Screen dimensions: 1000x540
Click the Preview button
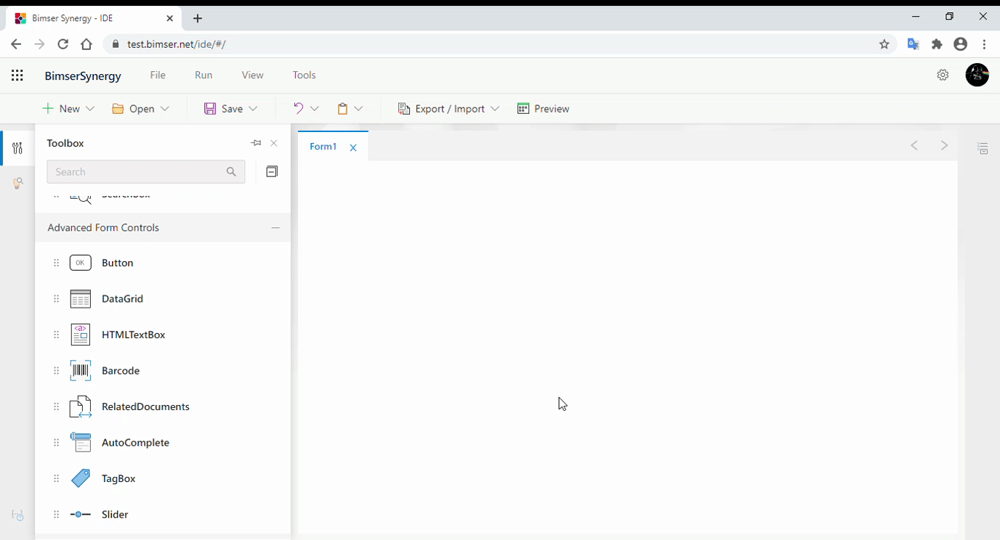click(543, 109)
